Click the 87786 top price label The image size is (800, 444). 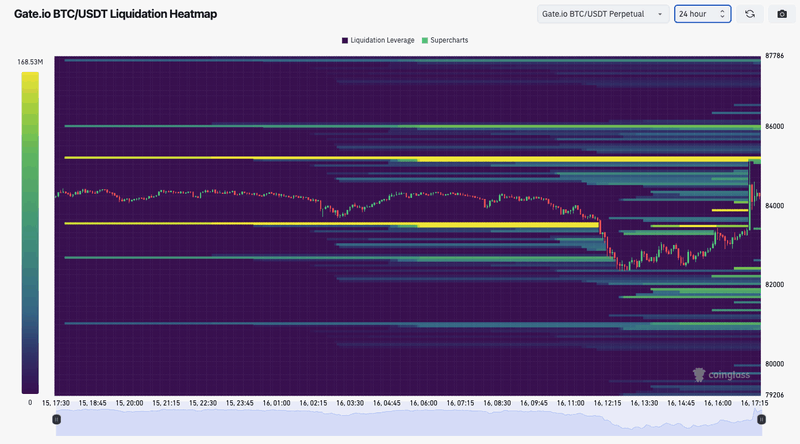tap(774, 56)
